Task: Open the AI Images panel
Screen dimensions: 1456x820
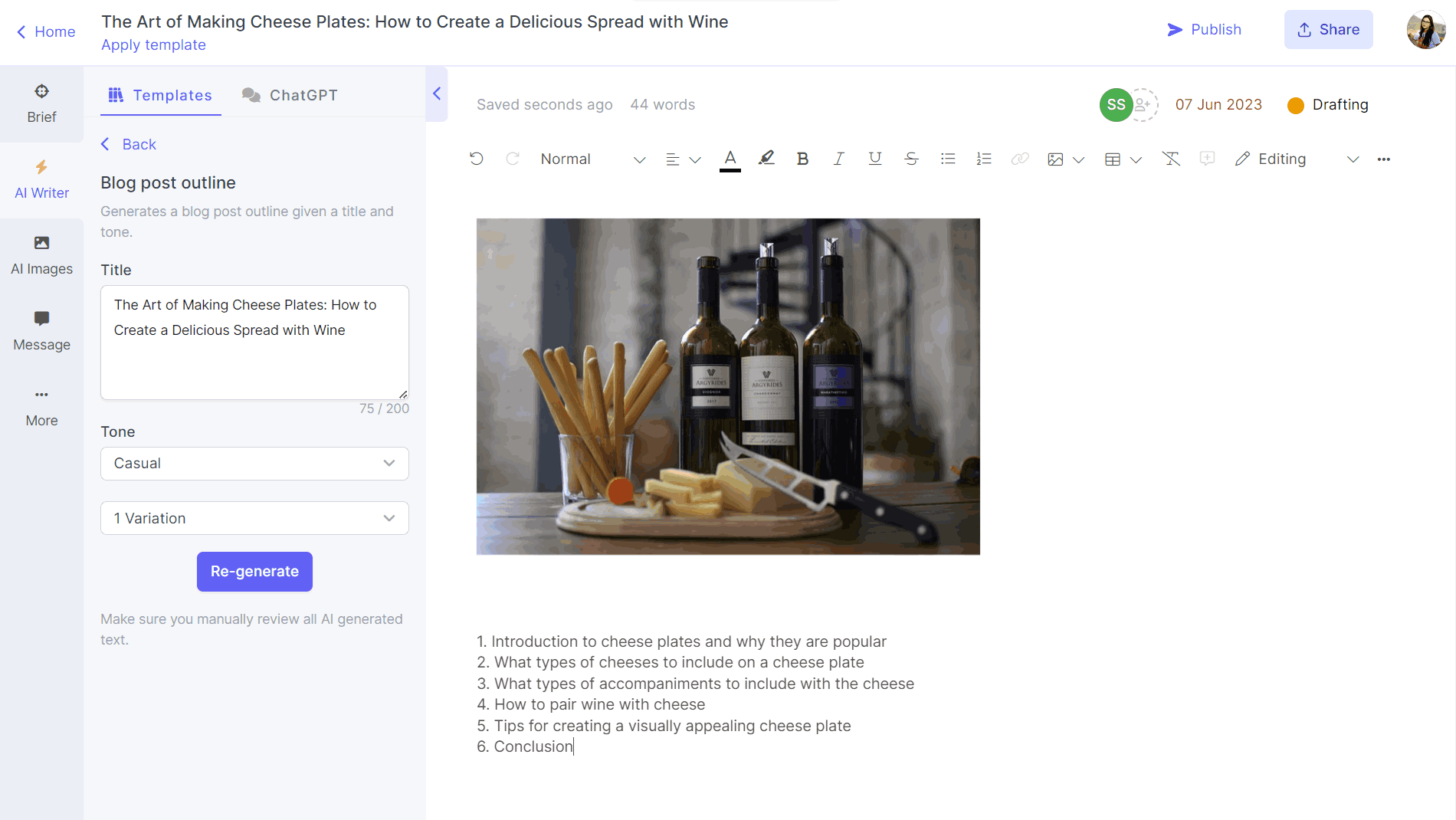Action: click(x=41, y=256)
